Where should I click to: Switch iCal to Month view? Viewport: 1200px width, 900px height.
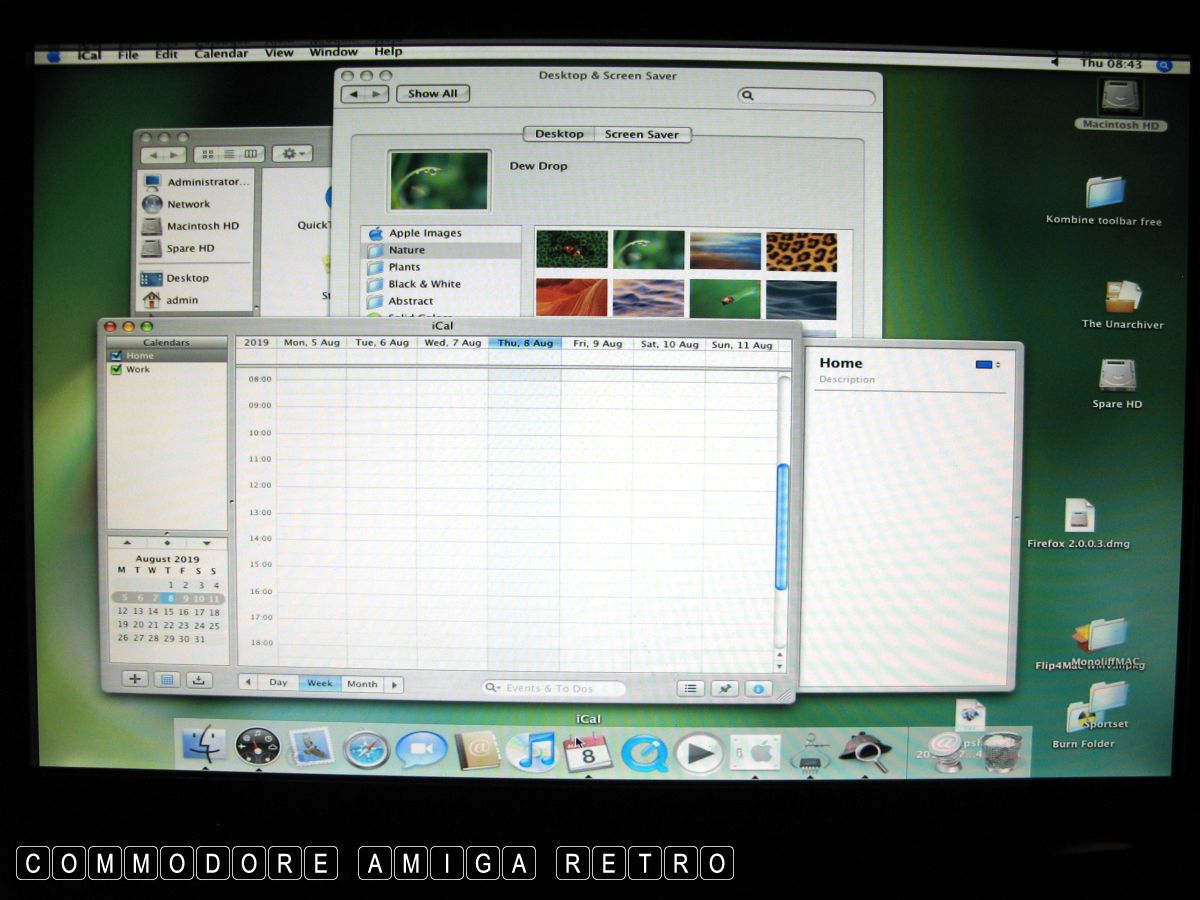[362, 684]
